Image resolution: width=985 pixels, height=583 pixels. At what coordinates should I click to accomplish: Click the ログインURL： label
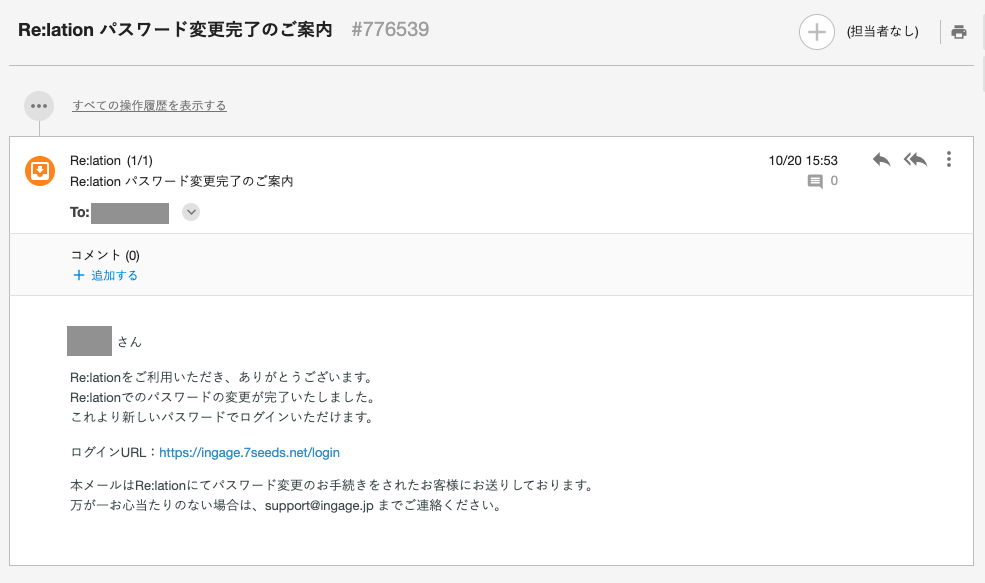tap(114, 452)
